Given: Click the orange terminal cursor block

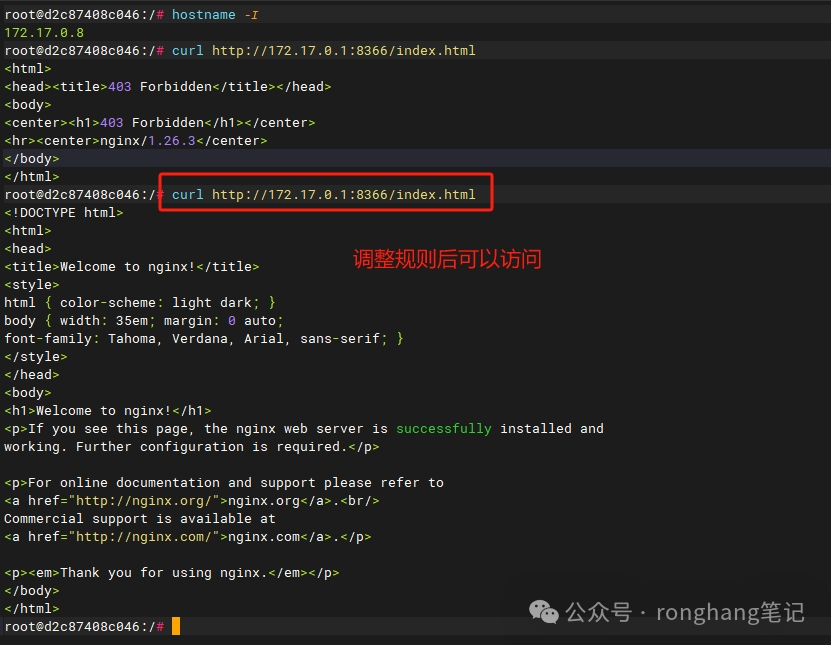Looking at the screenshot, I should tap(176, 626).
